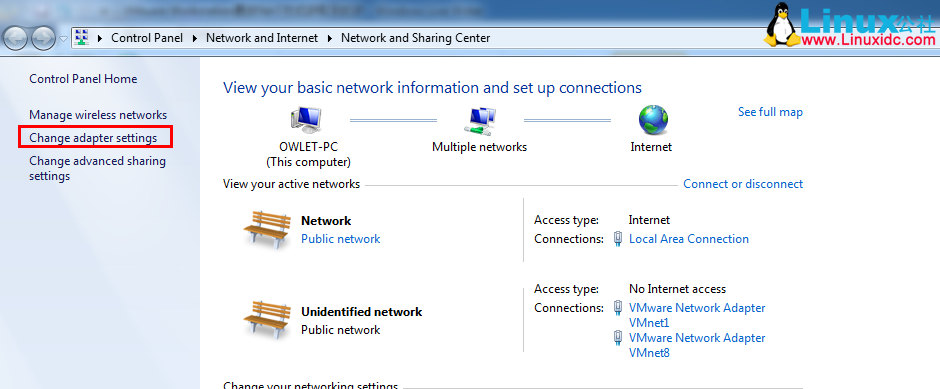Select Control Panel in the breadcrumb
The height and width of the screenshot is (389, 940).
(x=147, y=38)
